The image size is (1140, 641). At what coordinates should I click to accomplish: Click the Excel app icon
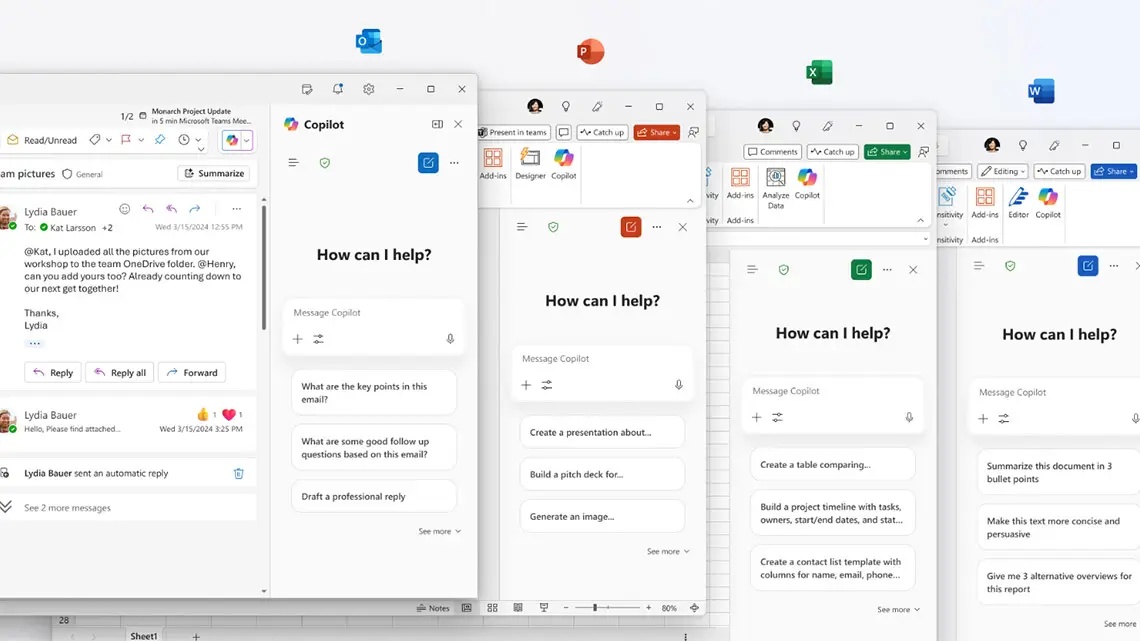click(819, 72)
